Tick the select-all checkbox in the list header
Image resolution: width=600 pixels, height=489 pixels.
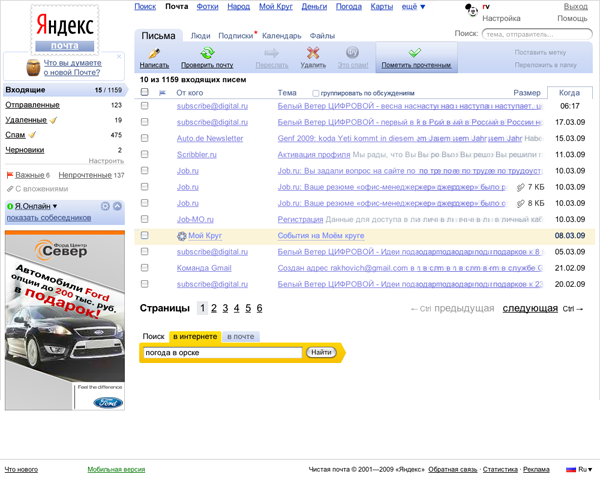(145, 92)
